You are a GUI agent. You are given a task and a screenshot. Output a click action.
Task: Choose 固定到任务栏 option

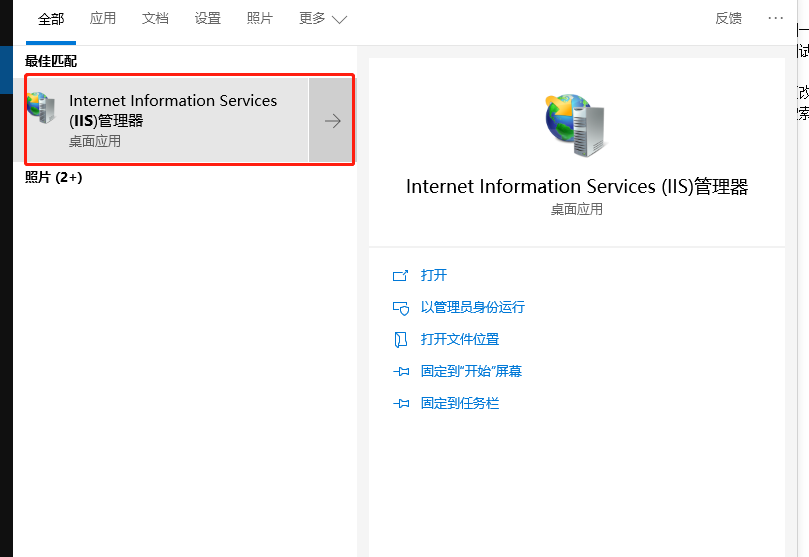click(460, 403)
